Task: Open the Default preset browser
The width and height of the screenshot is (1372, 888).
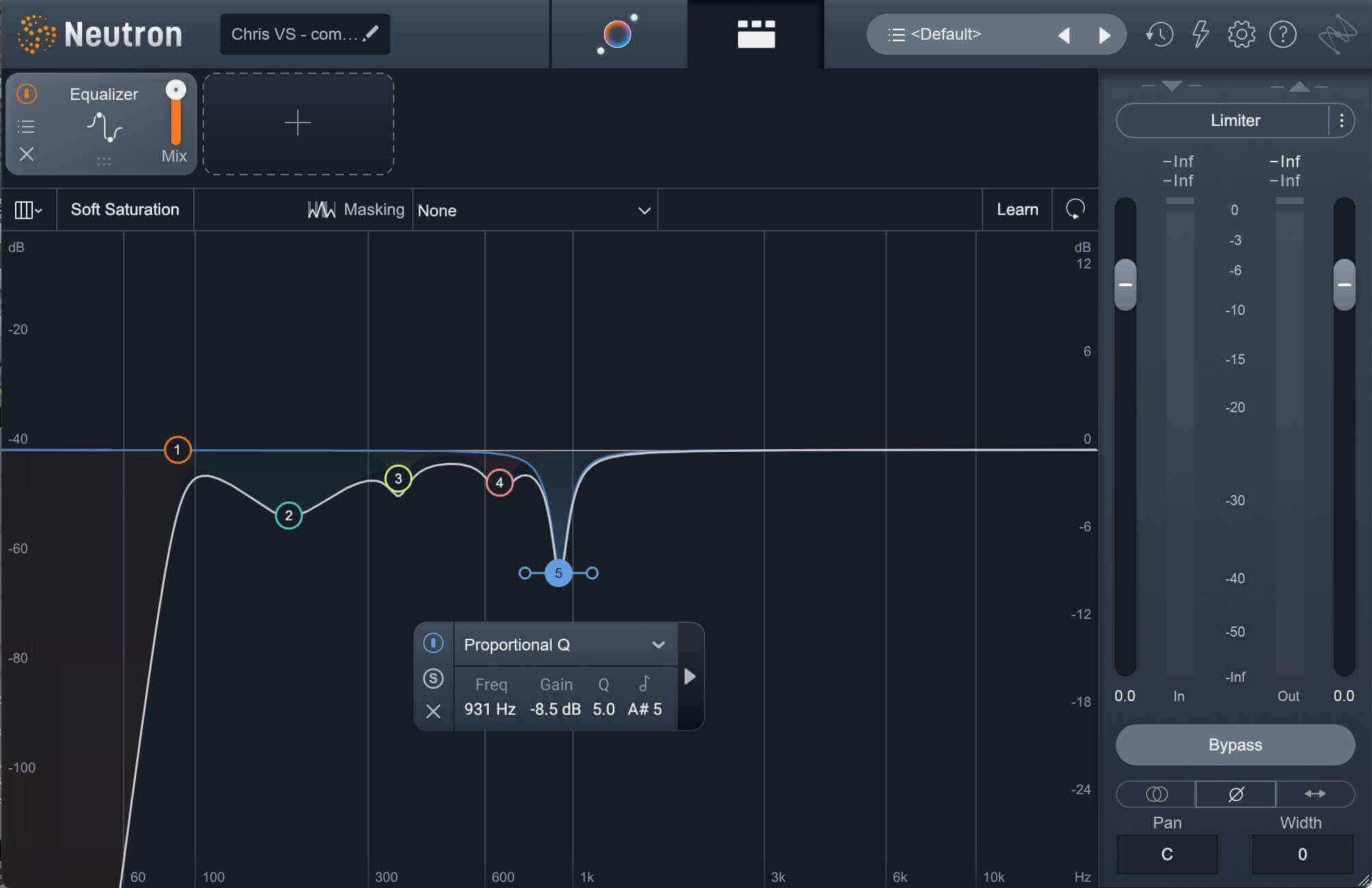Action: [936, 34]
